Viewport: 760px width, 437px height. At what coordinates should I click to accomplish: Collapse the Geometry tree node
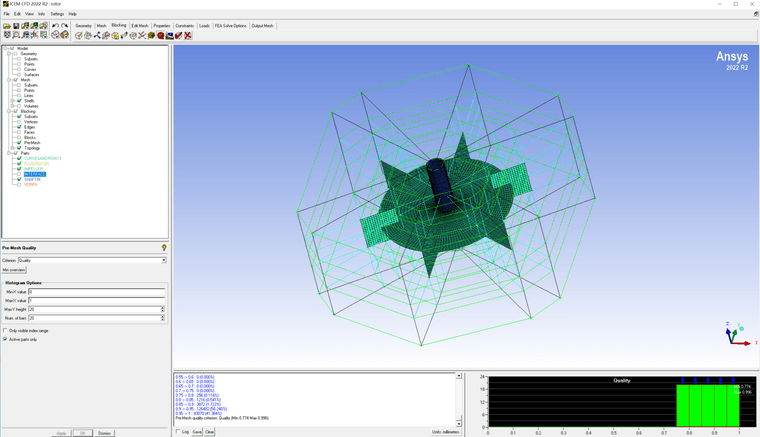point(9,54)
